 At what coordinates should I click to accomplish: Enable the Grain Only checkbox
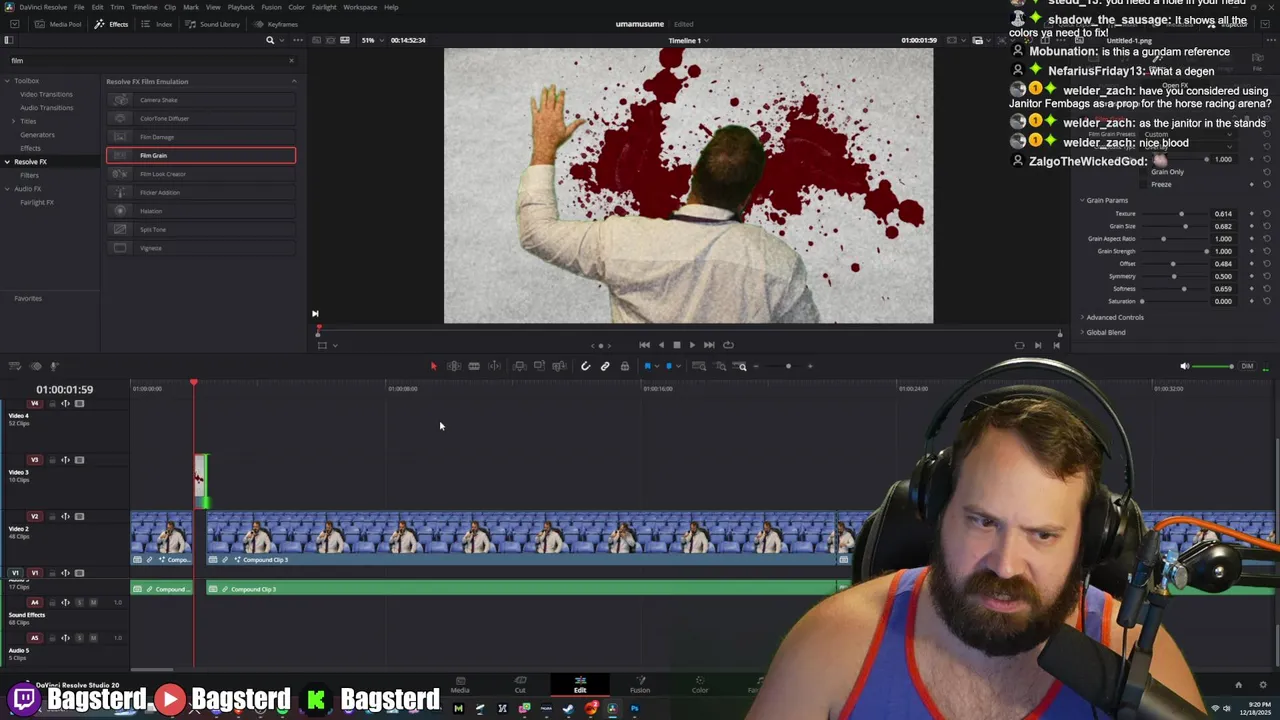(1143, 172)
